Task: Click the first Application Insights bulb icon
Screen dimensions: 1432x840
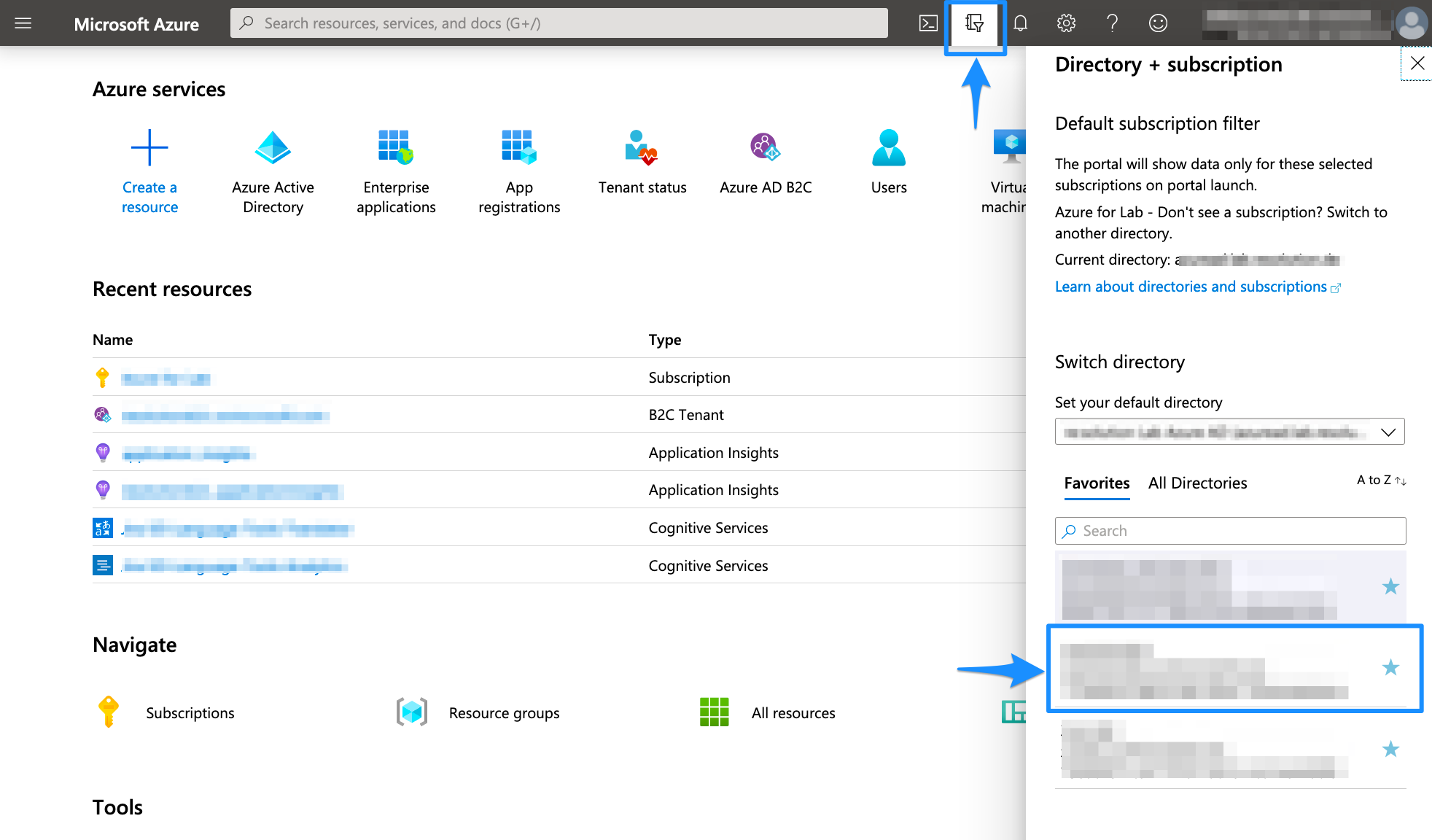Action: click(x=103, y=452)
